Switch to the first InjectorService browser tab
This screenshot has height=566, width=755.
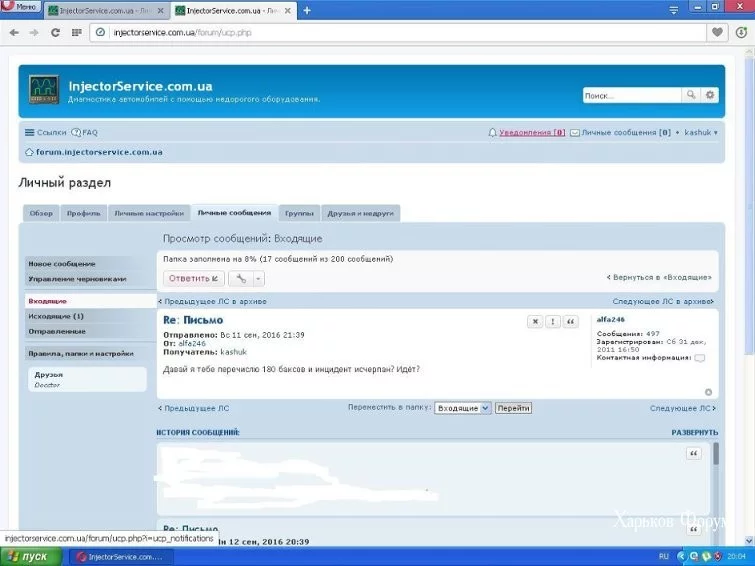107,11
